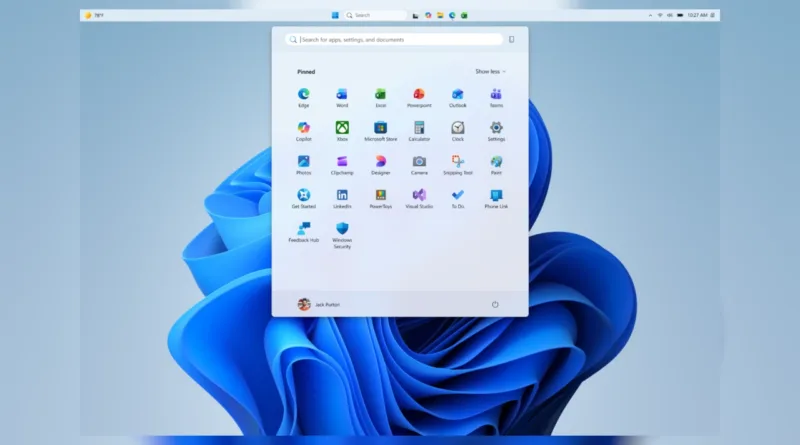Click the taskbar Search box
800x445 pixels.
click(375, 15)
